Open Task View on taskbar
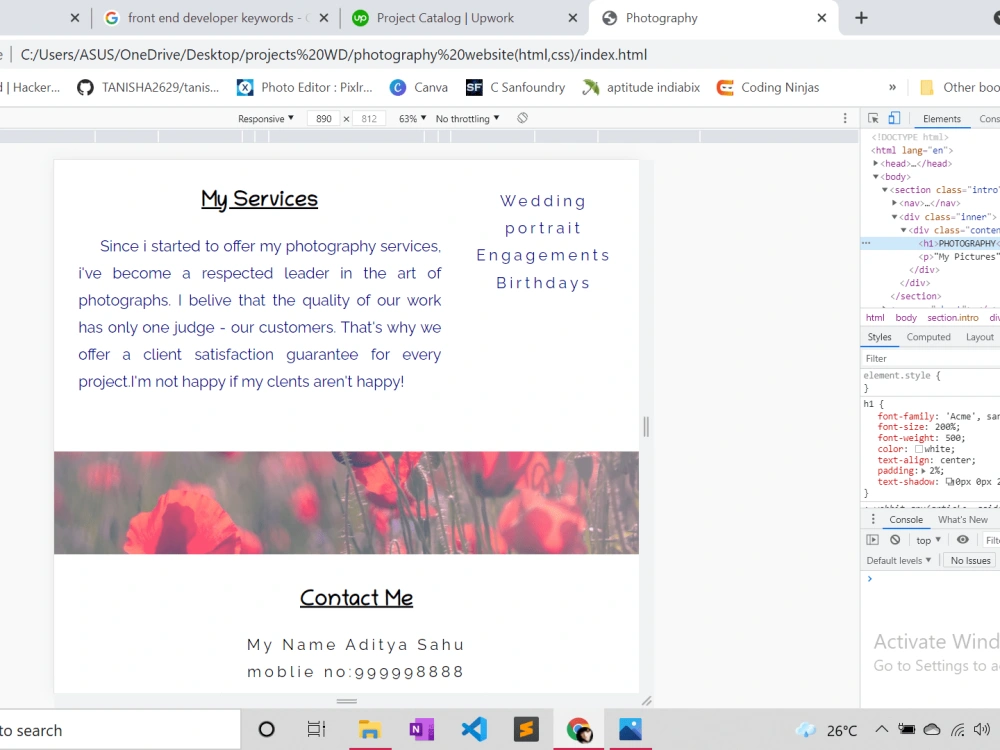 pos(316,729)
